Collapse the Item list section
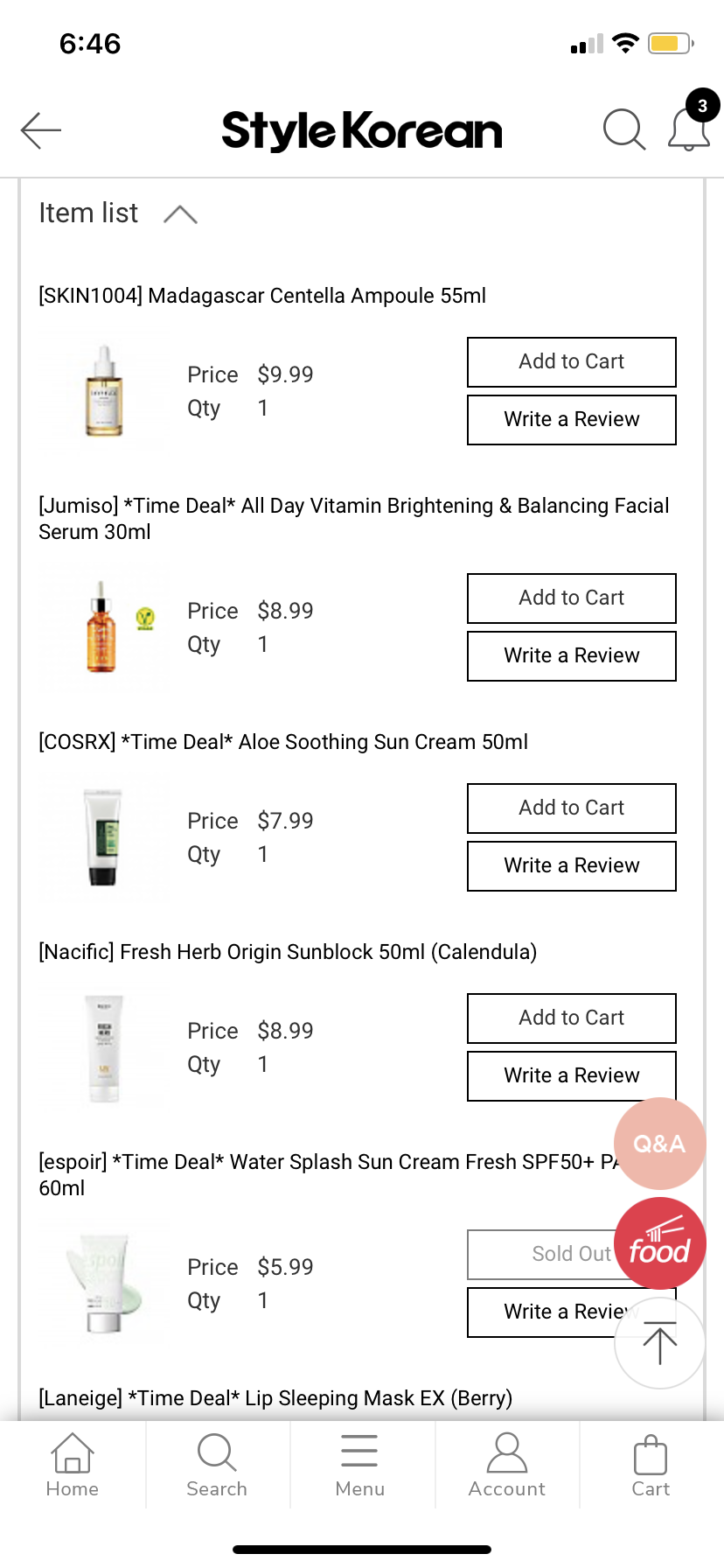This screenshot has width=724, height=1568. pos(180,214)
